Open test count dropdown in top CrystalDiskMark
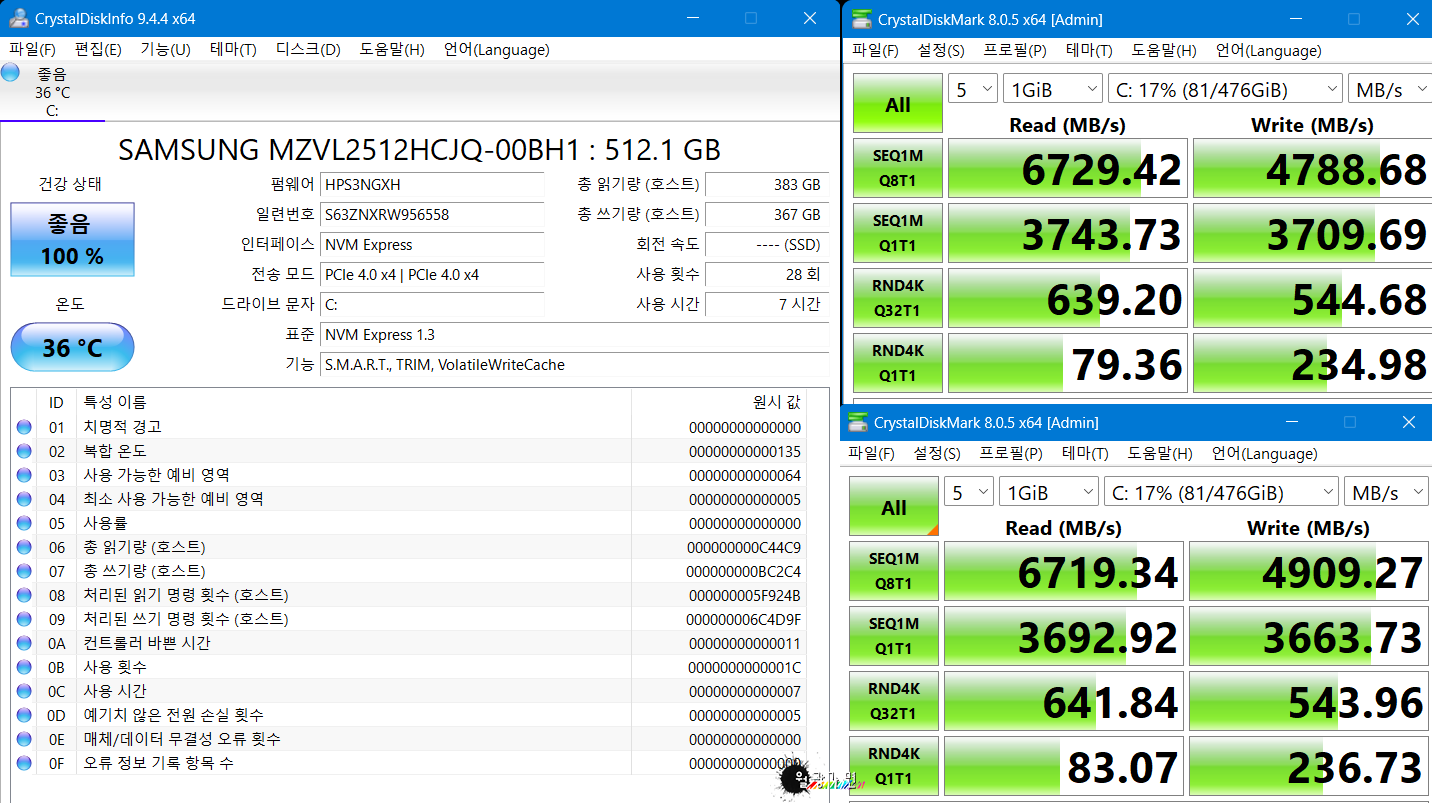The height and width of the screenshot is (803, 1432). click(x=973, y=90)
